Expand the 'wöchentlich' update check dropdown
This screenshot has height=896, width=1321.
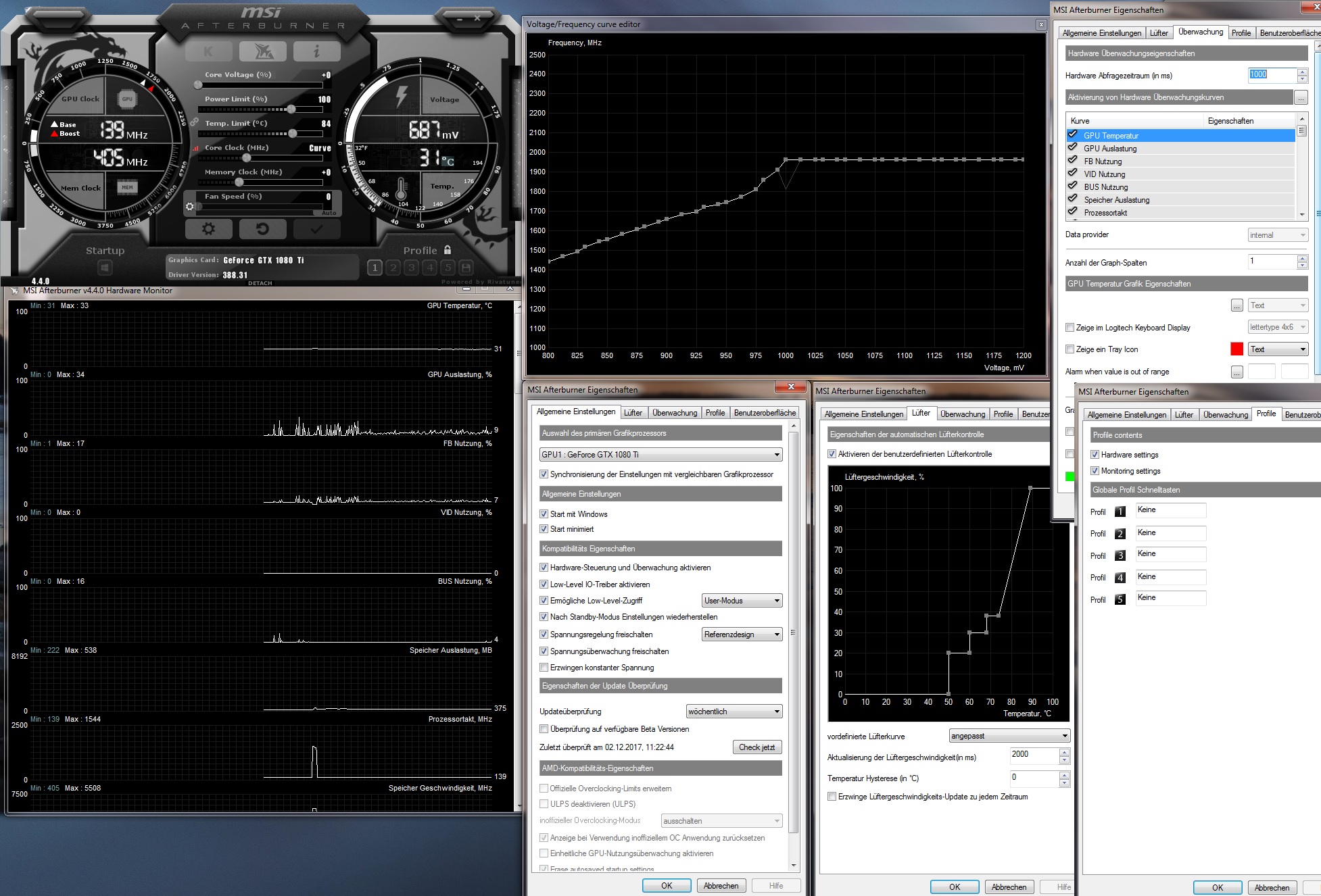coord(734,712)
